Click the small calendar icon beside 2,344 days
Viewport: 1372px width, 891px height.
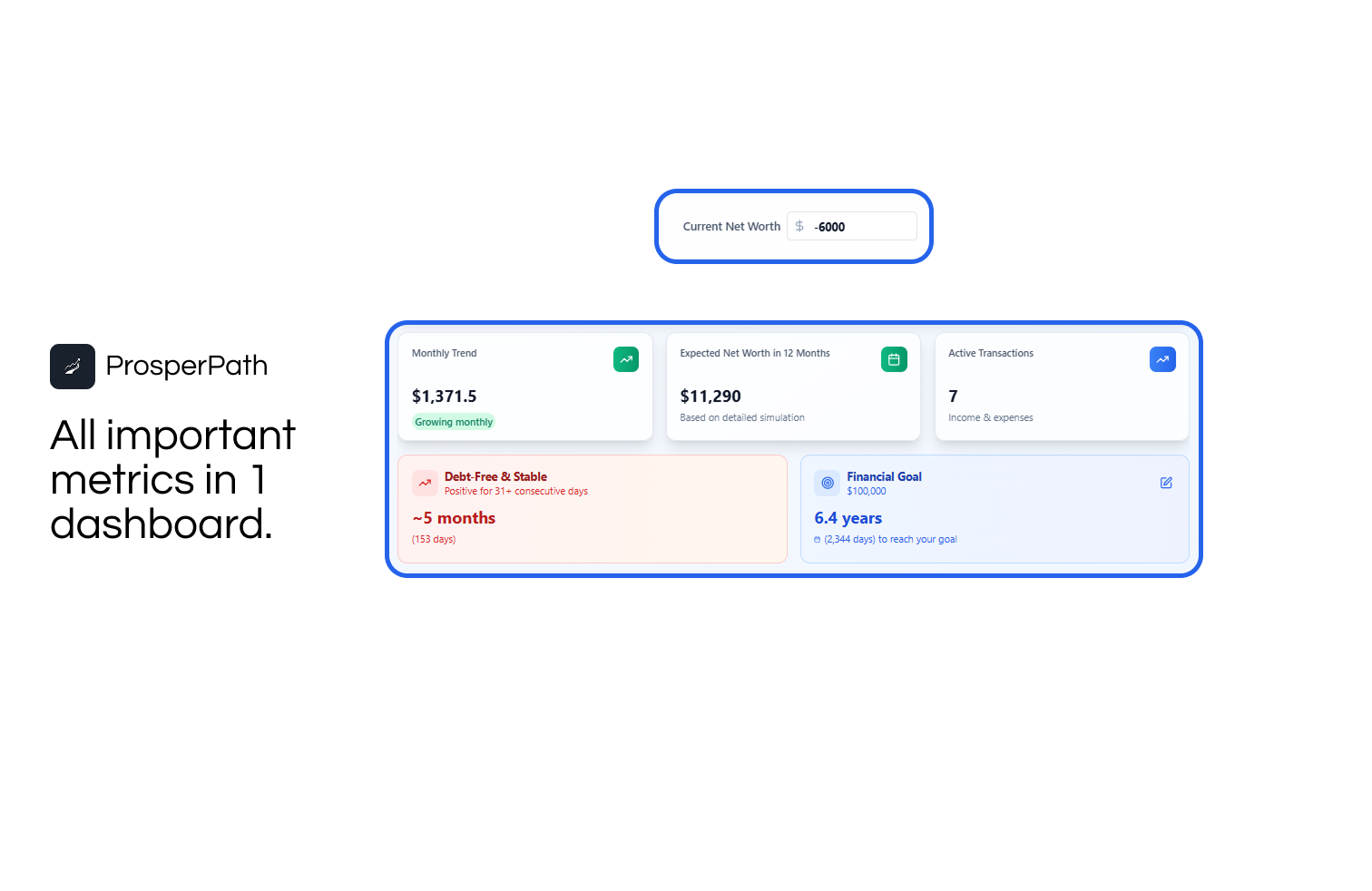point(817,540)
